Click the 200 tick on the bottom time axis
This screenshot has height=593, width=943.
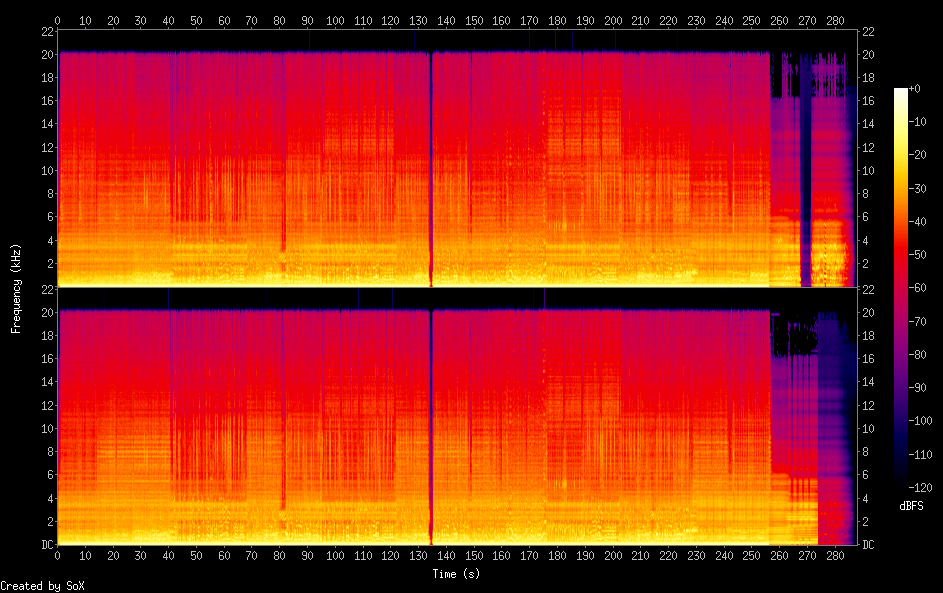point(609,557)
